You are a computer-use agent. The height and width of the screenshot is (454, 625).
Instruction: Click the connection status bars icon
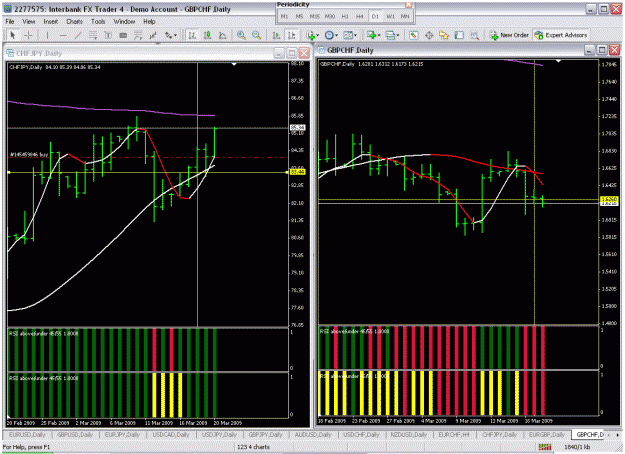point(545,447)
